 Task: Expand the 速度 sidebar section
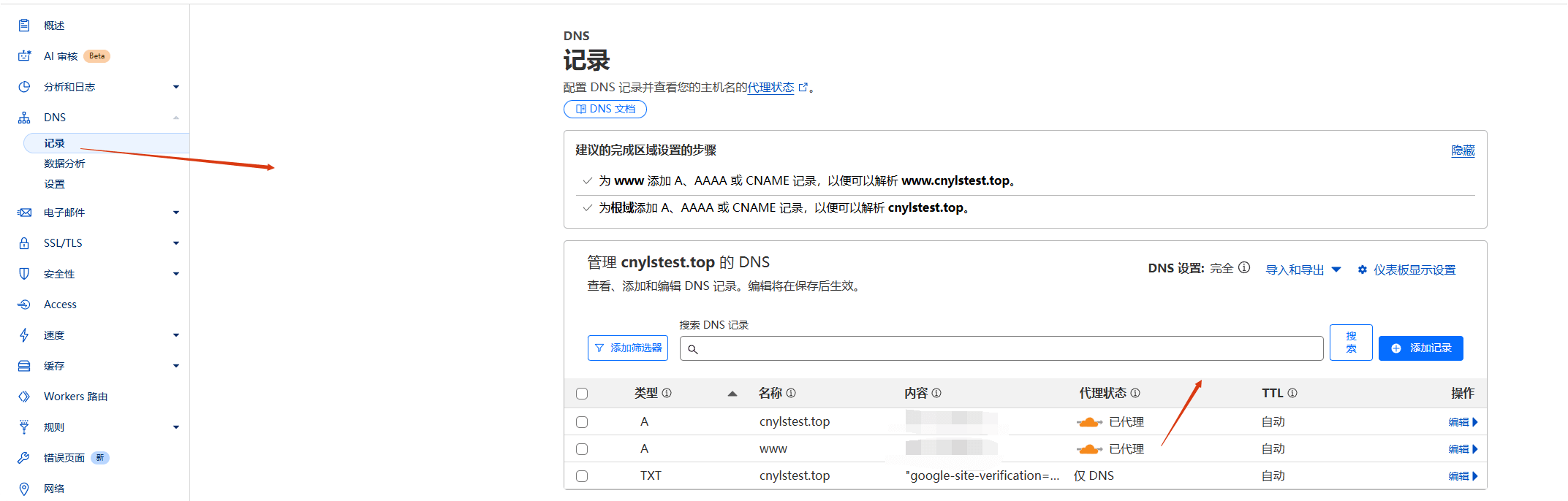point(176,335)
